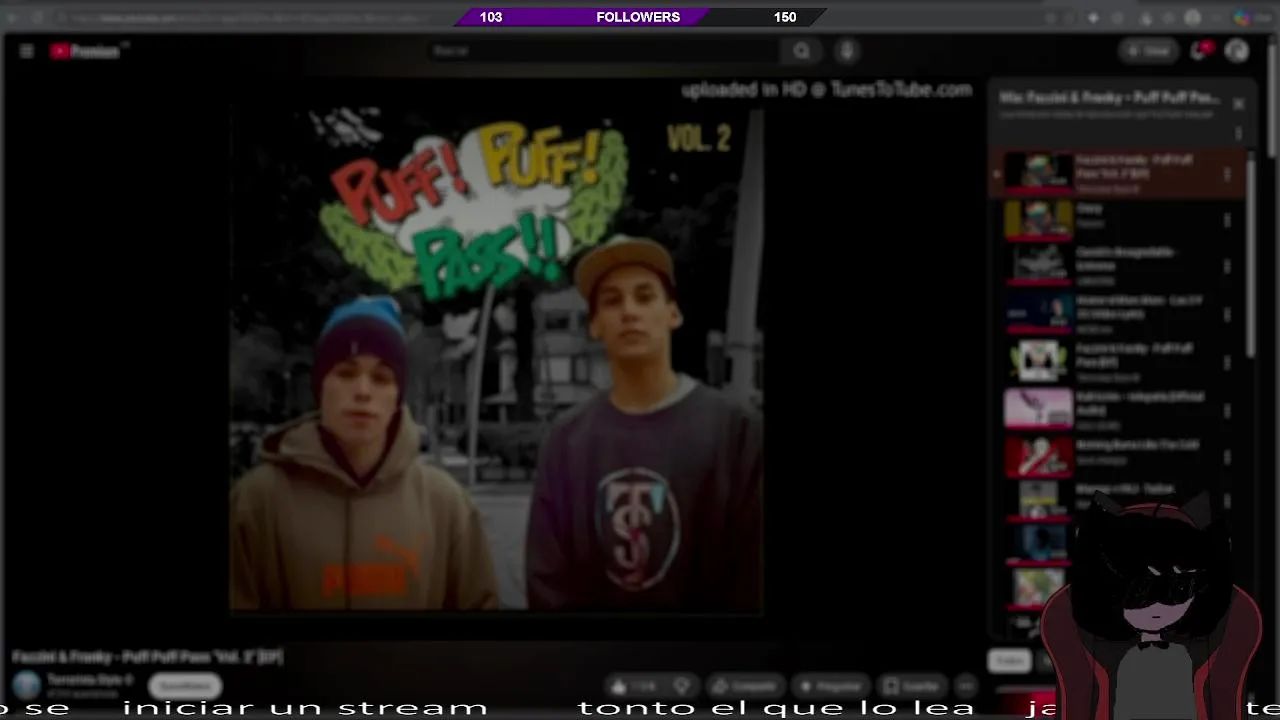Activate voice search microphone icon
This screenshot has width=1280, height=720.
click(847, 51)
